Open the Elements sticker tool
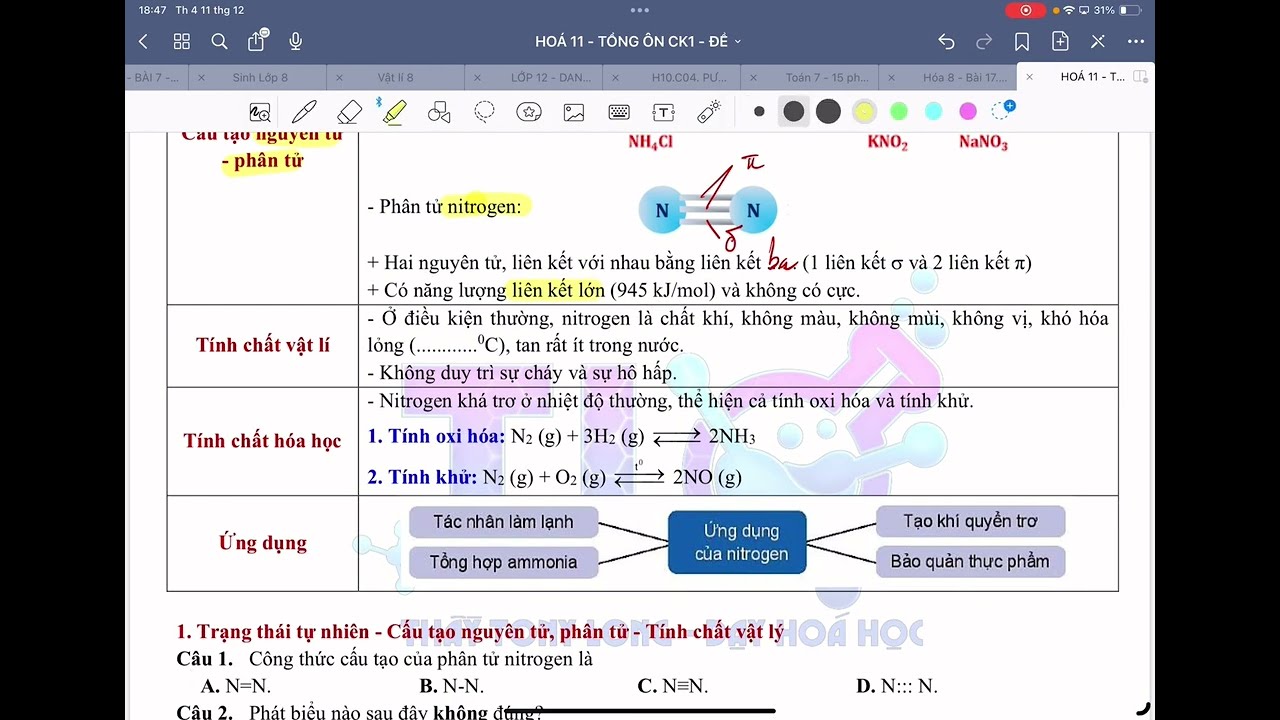This screenshot has height=720, width=1280. tap(529, 112)
